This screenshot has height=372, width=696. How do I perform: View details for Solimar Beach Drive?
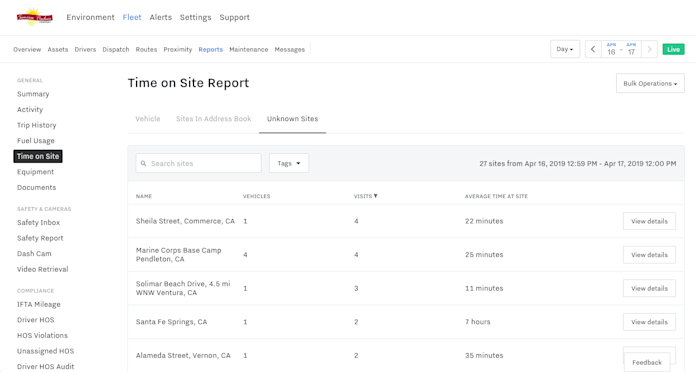pyautogui.click(x=649, y=288)
